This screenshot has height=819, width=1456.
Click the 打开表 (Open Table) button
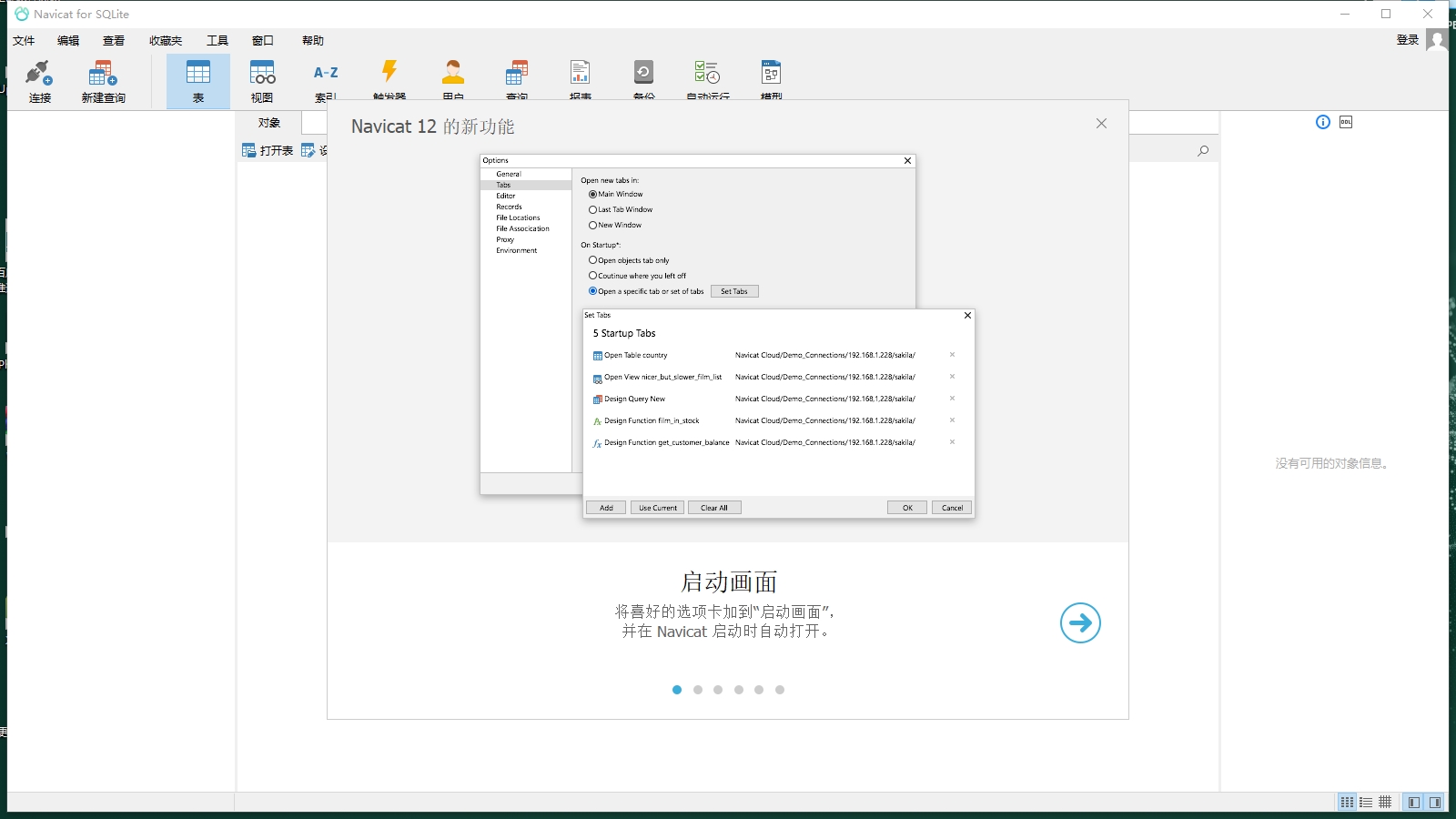(268, 150)
